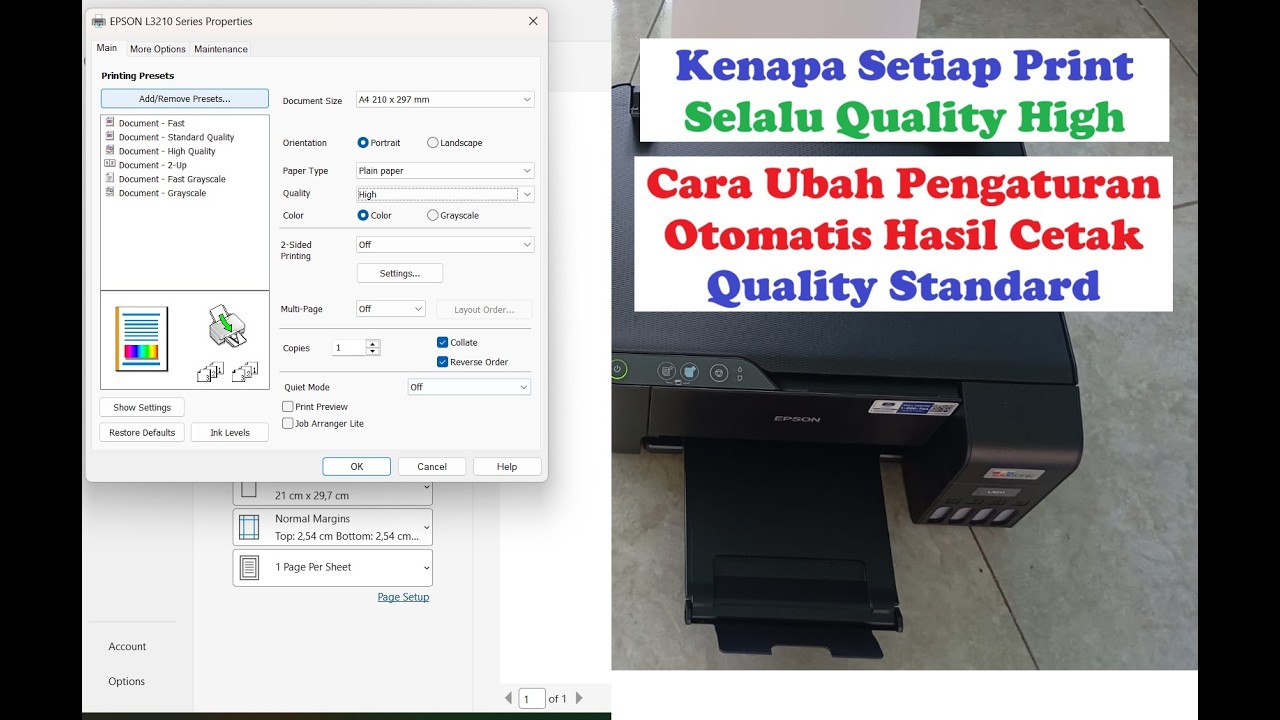
Task: Enable Print Preview checkbox
Action: coord(288,407)
